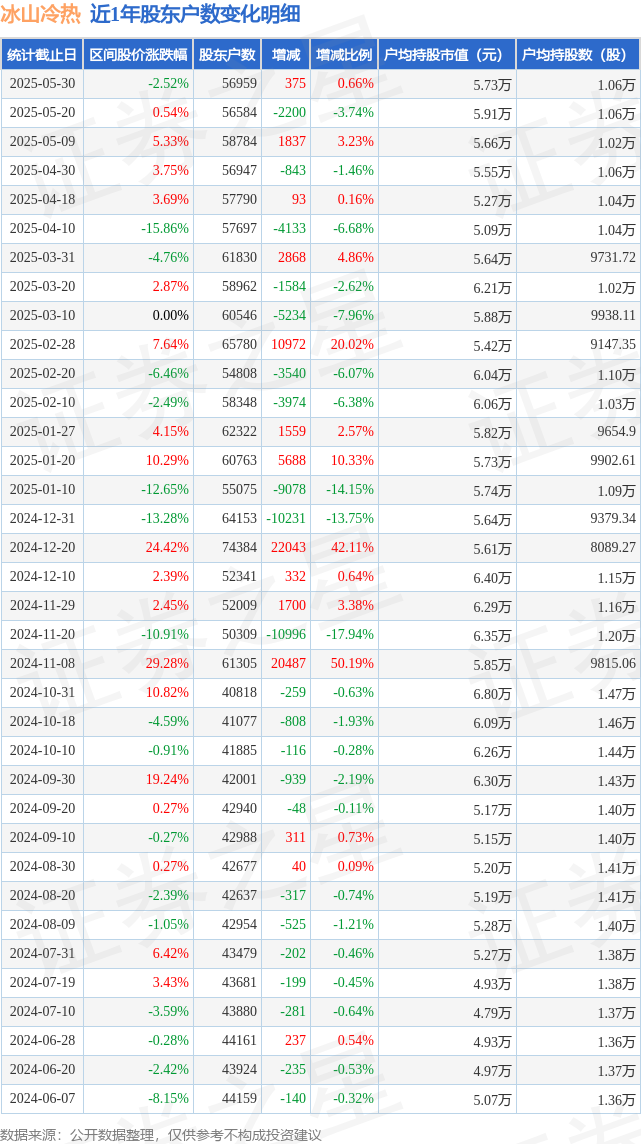Click the 数据来源 footer disclaimer text
Image resolution: width=641 pixels, height=1144 pixels.
(x=161, y=1135)
